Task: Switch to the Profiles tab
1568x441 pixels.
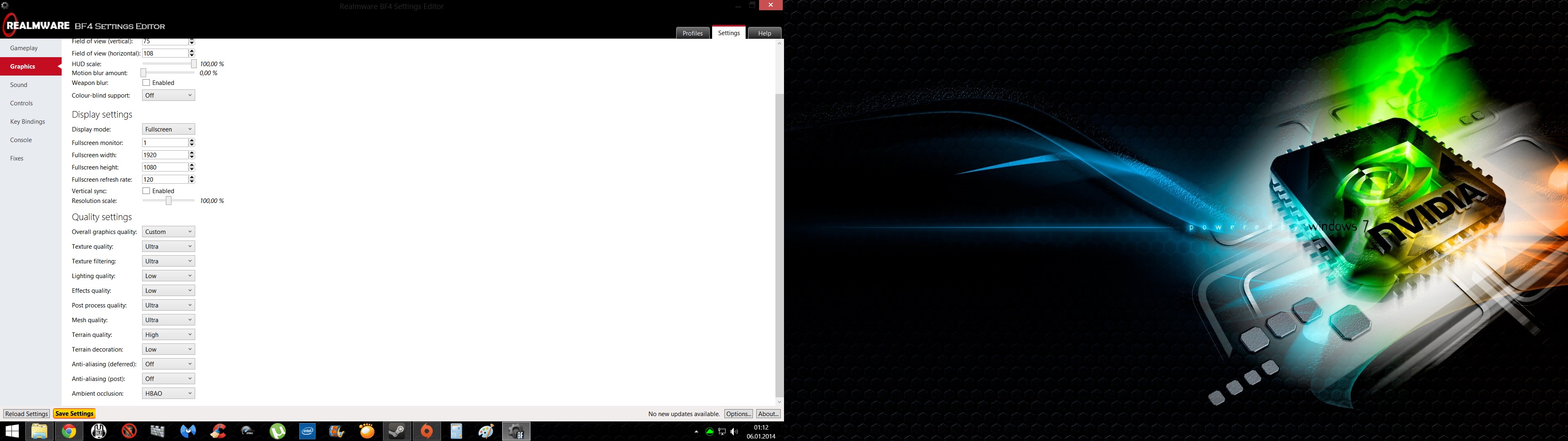Action: [692, 33]
